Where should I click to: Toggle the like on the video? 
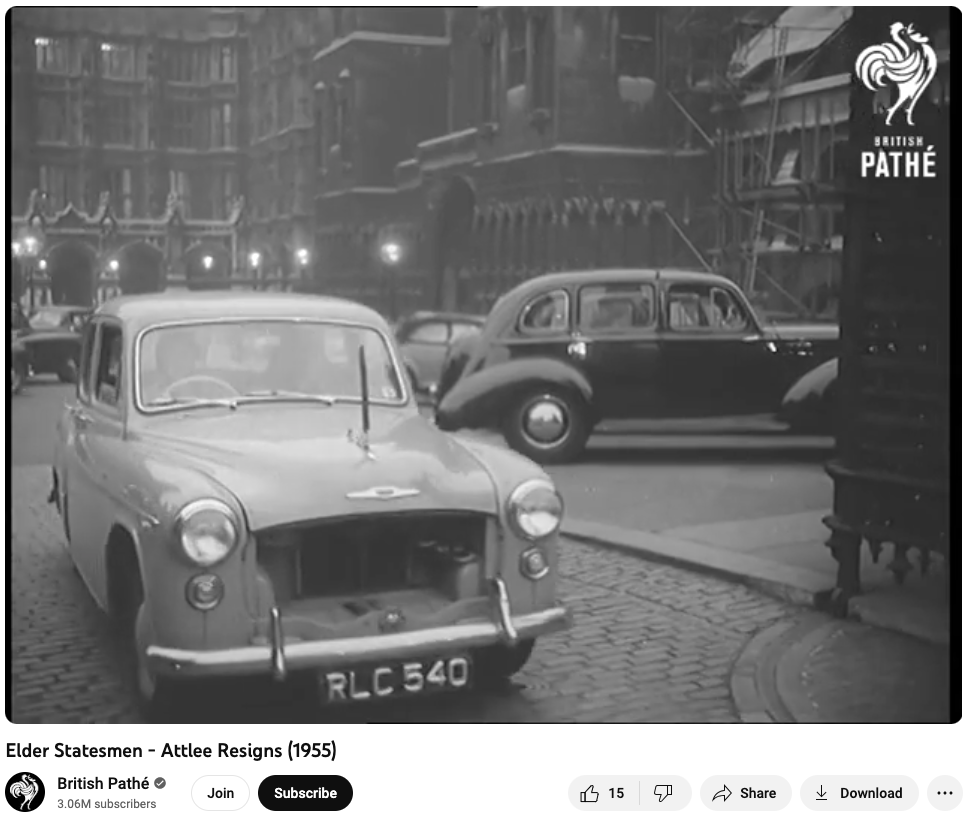[603, 793]
